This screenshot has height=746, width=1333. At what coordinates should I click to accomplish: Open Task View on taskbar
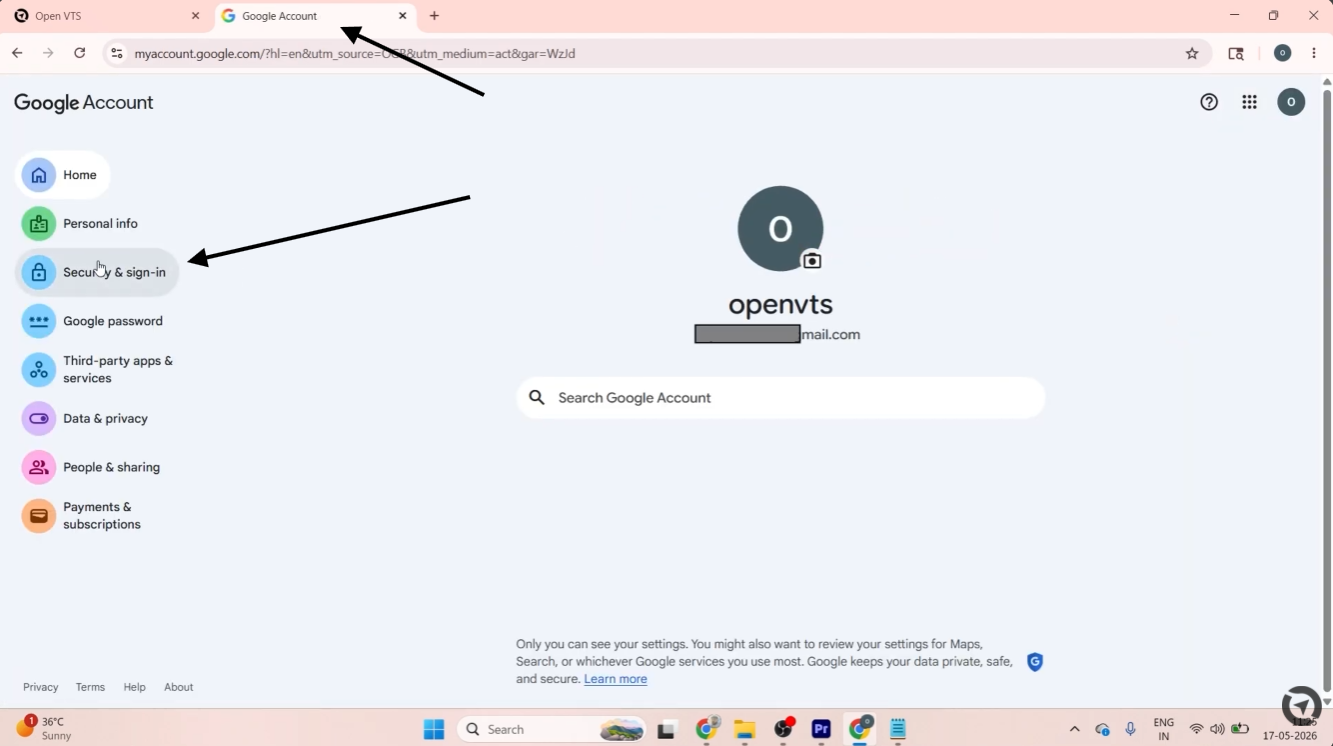pyautogui.click(x=667, y=730)
